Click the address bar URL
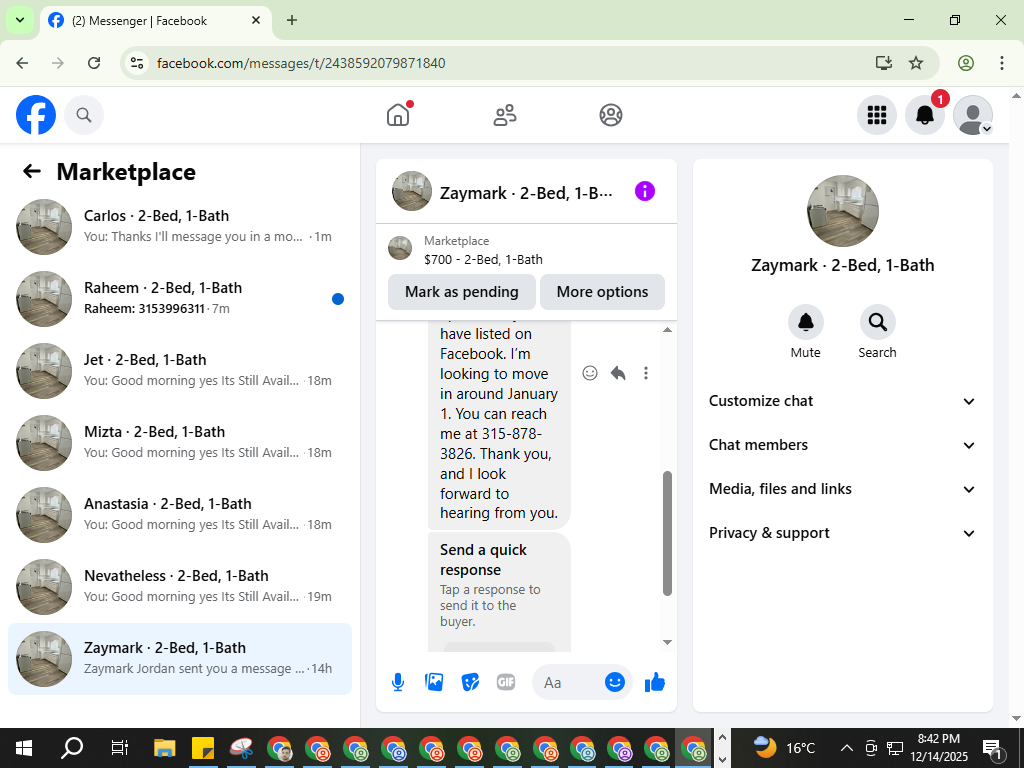1024x768 pixels. (301, 63)
